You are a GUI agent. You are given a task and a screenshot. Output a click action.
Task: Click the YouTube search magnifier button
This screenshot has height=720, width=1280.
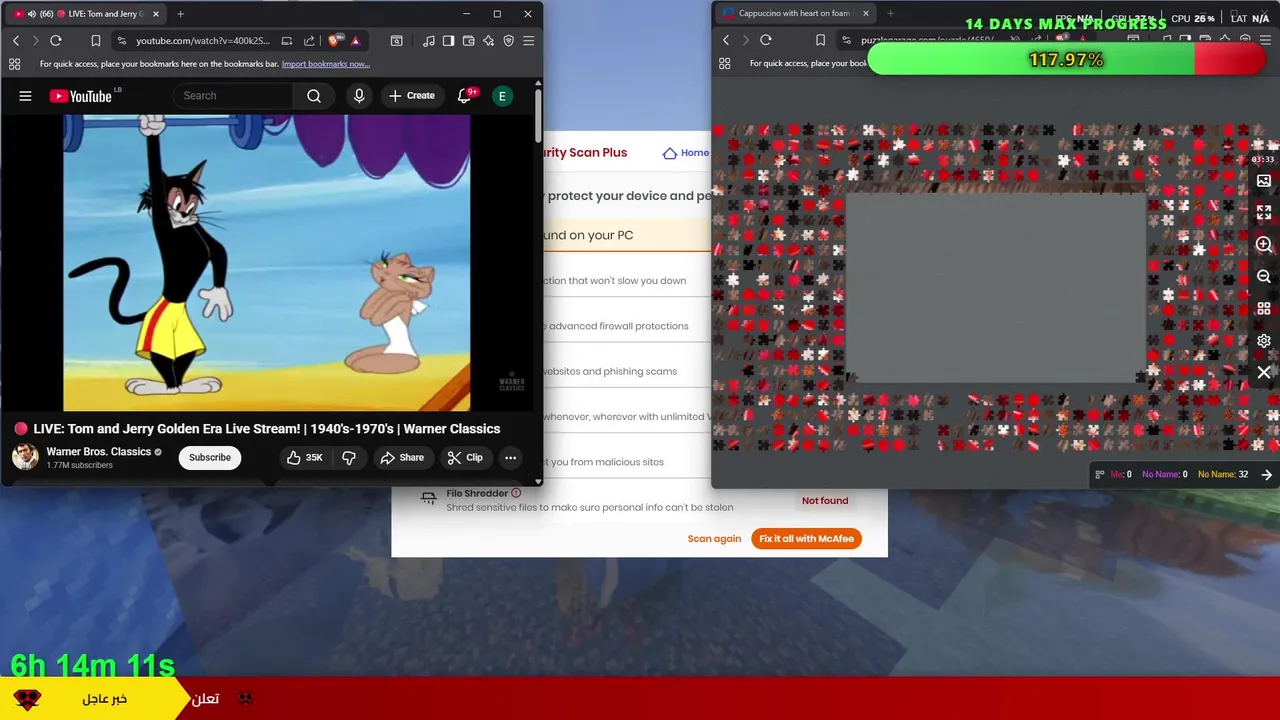314,96
